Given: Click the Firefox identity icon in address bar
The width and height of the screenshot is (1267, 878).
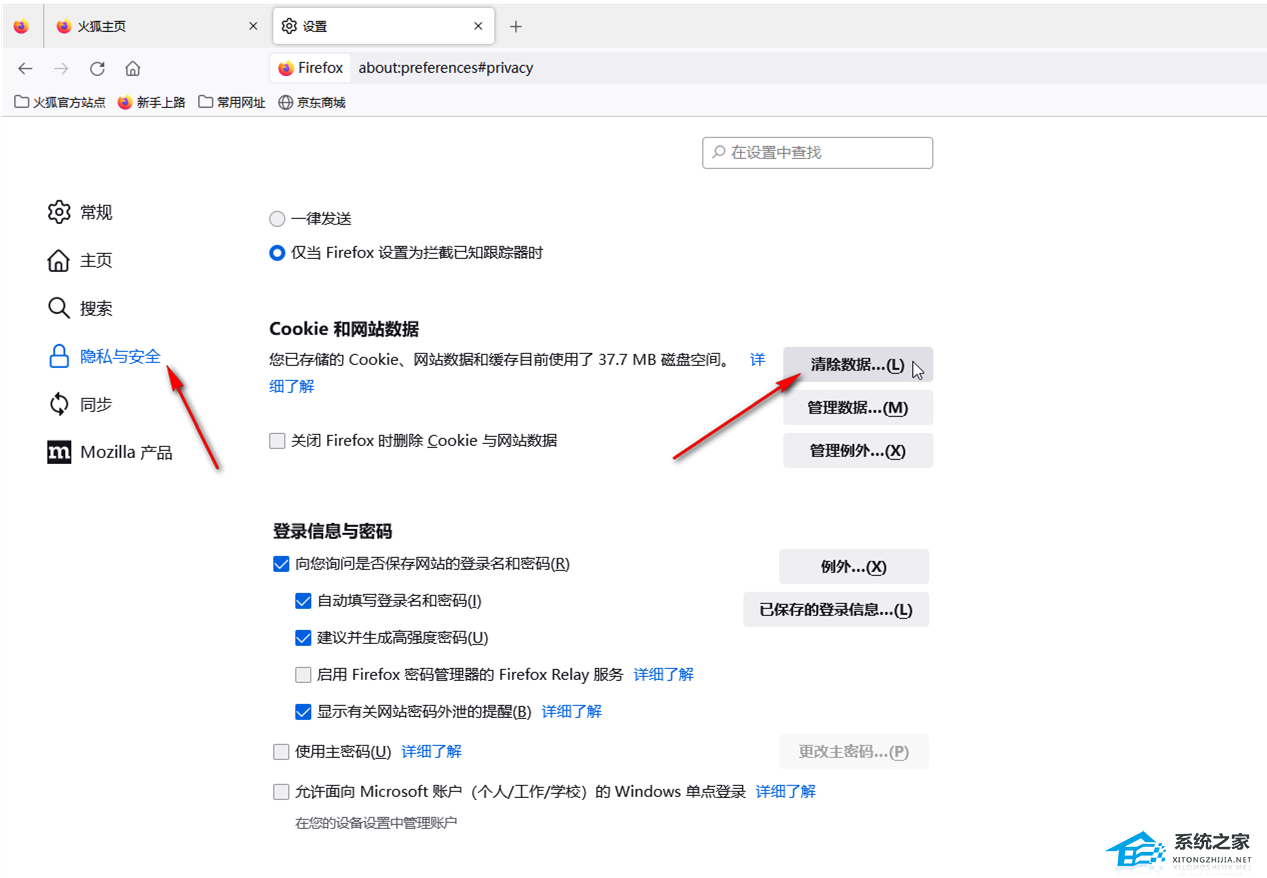Looking at the screenshot, I should [310, 68].
